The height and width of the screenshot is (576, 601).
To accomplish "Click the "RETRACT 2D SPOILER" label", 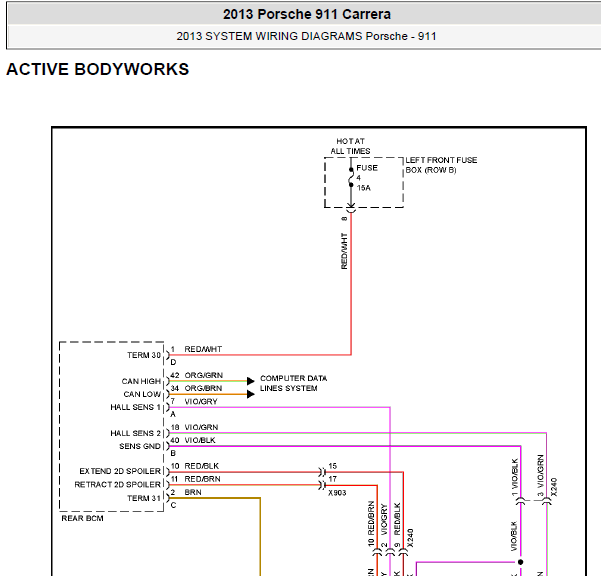I will tap(118, 484).
